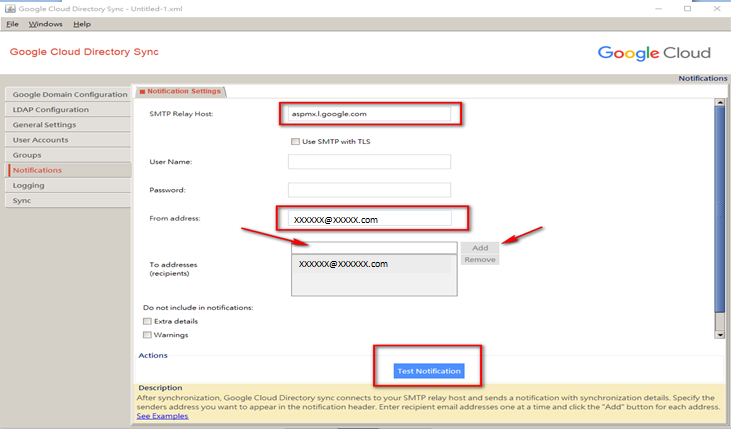The width and height of the screenshot is (731, 429).
Task: Select User Accounts in sidebar
Action: (x=43, y=140)
